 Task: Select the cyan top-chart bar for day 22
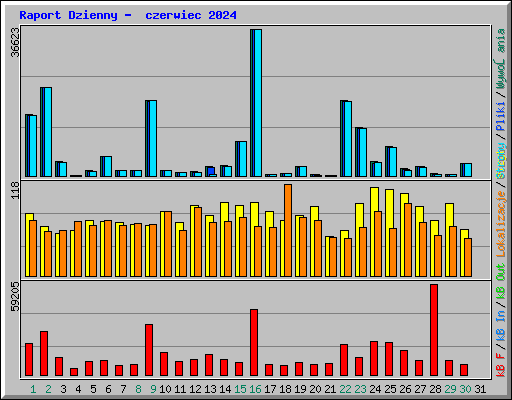348,139
